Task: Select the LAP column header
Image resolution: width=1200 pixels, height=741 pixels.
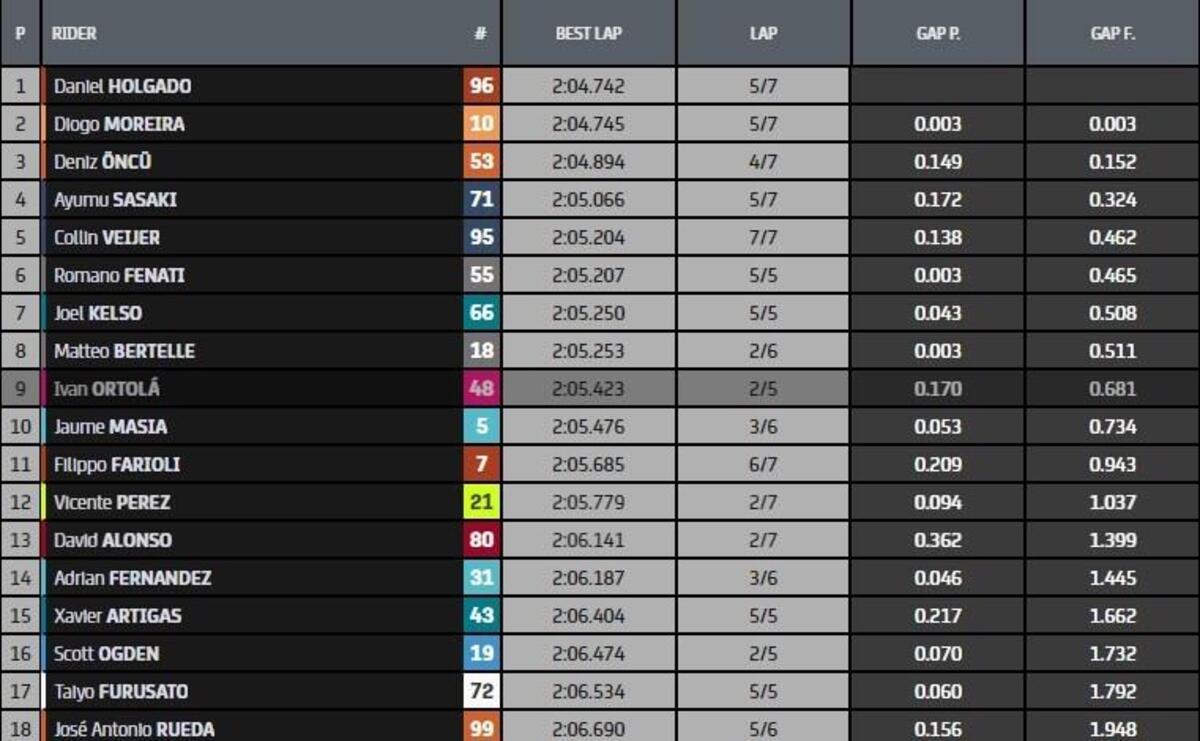Action: tap(763, 33)
